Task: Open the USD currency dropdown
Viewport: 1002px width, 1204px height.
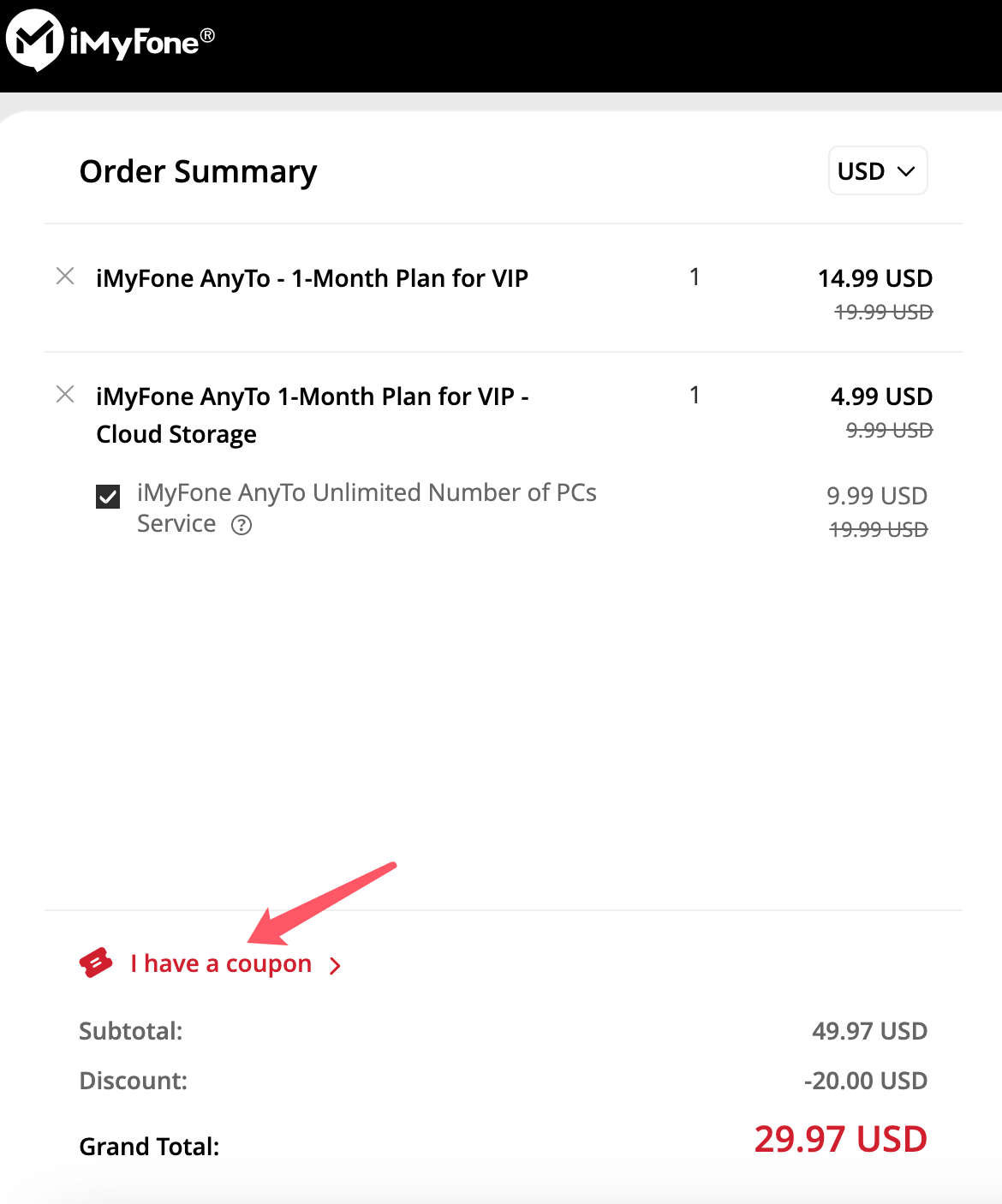Action: (877, 170)
